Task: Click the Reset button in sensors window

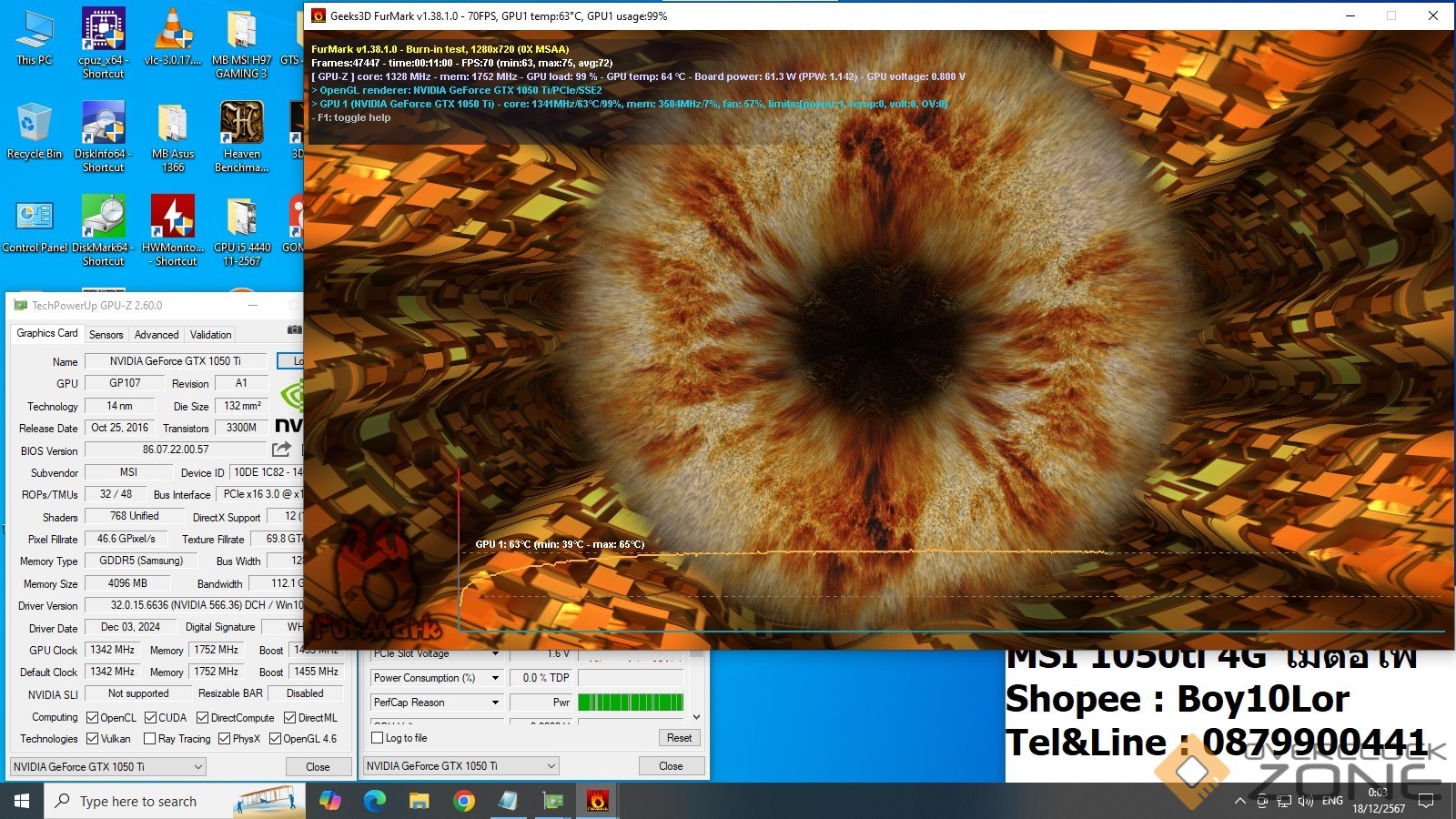Action: click(679, 738)
